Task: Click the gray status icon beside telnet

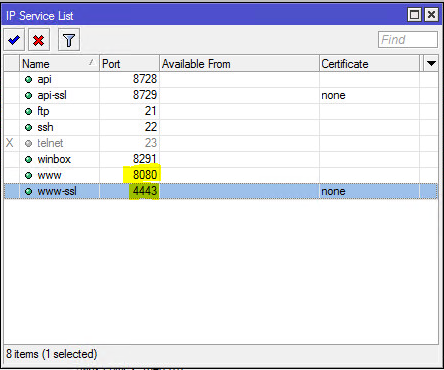Action: pyautogui.click(x=29, y=144)
